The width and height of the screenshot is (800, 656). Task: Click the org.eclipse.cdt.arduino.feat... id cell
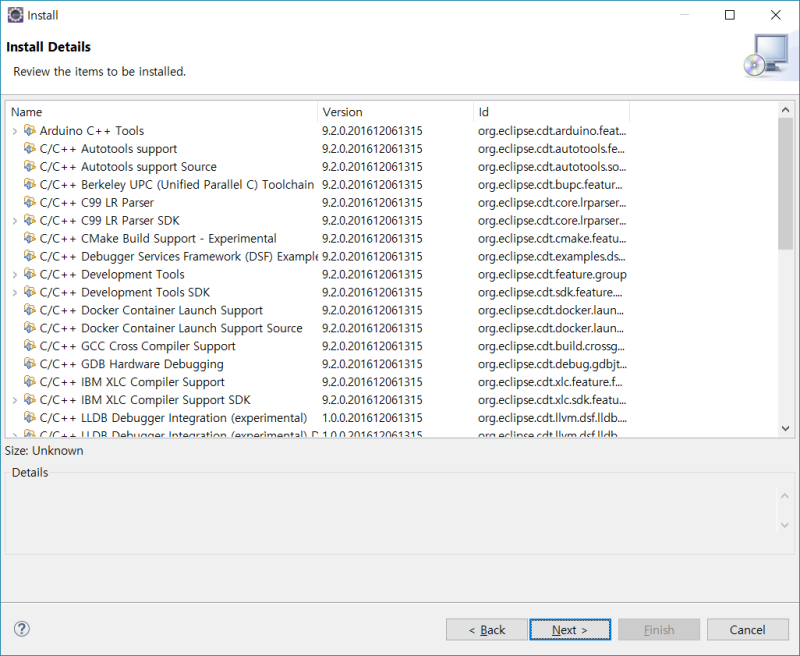[552, 131]
